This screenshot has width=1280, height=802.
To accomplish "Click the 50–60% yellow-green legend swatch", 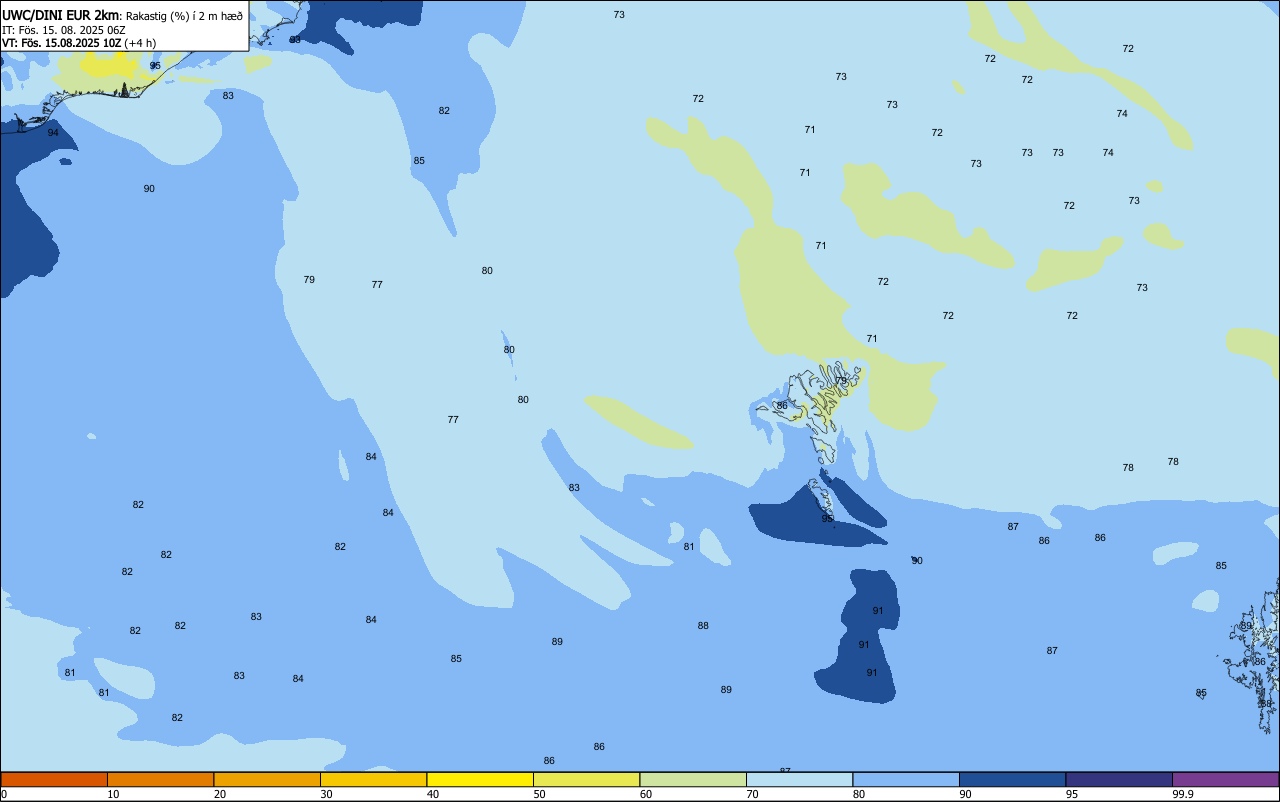I will coord(586,779).
